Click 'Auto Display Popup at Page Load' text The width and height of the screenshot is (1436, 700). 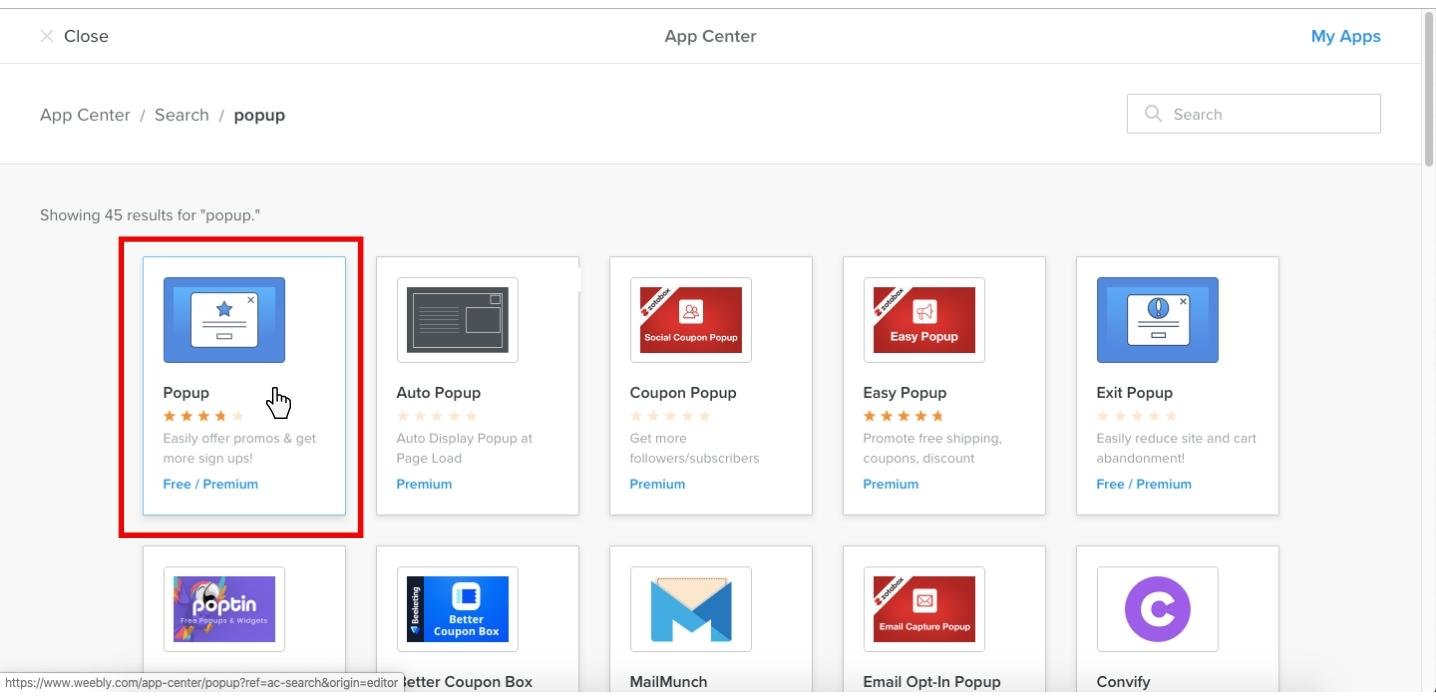click(464, 448)
